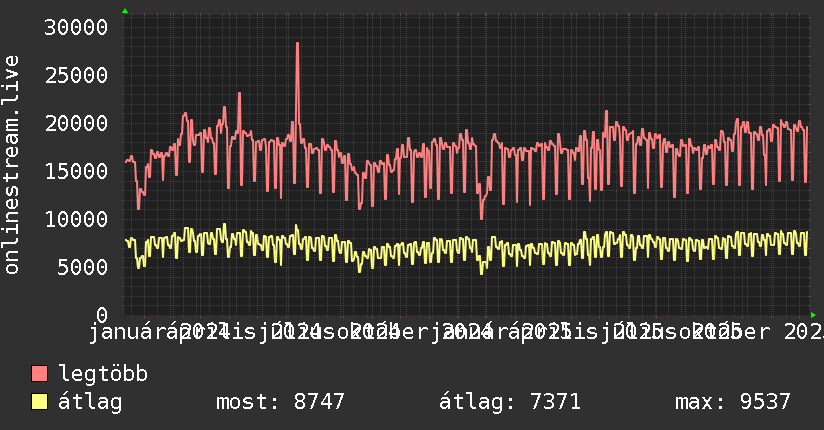Image resolution: width=824 pixels, height=430 pixels.
Task: Select the átlag: 7371 statistic
Action: tap(510, 402)
